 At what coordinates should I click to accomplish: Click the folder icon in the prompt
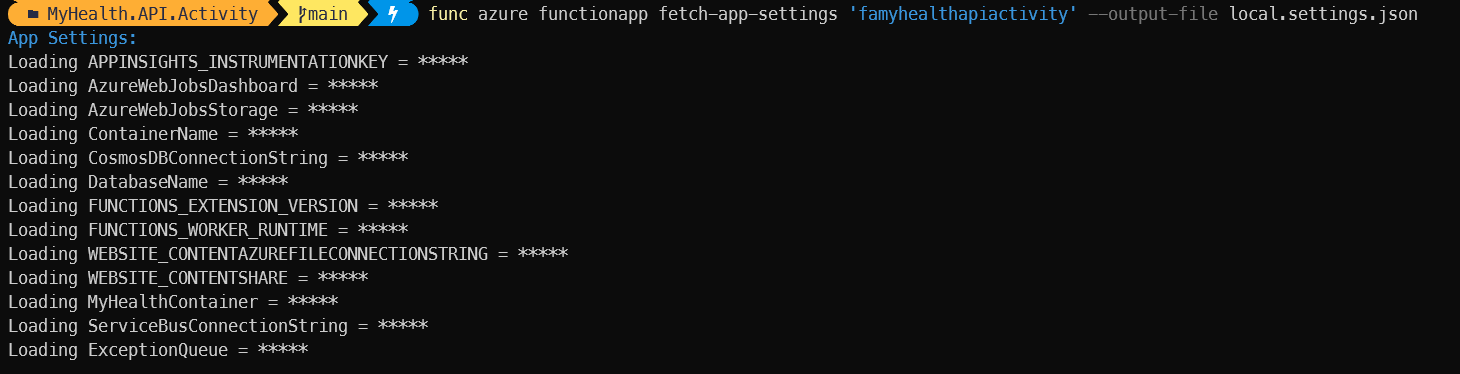click(x=32, y=15)
